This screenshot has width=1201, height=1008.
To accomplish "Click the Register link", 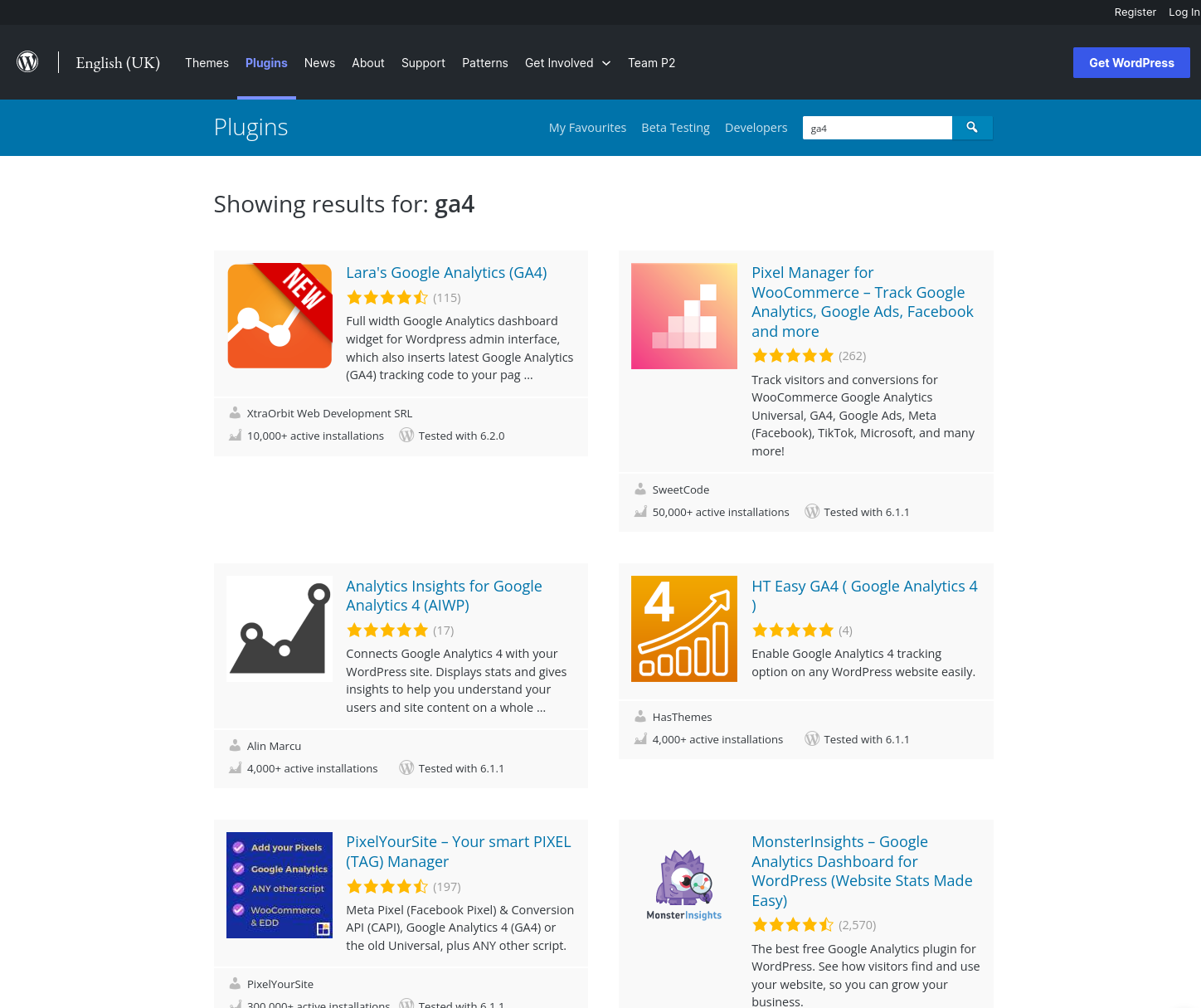I will (1135, 12).
